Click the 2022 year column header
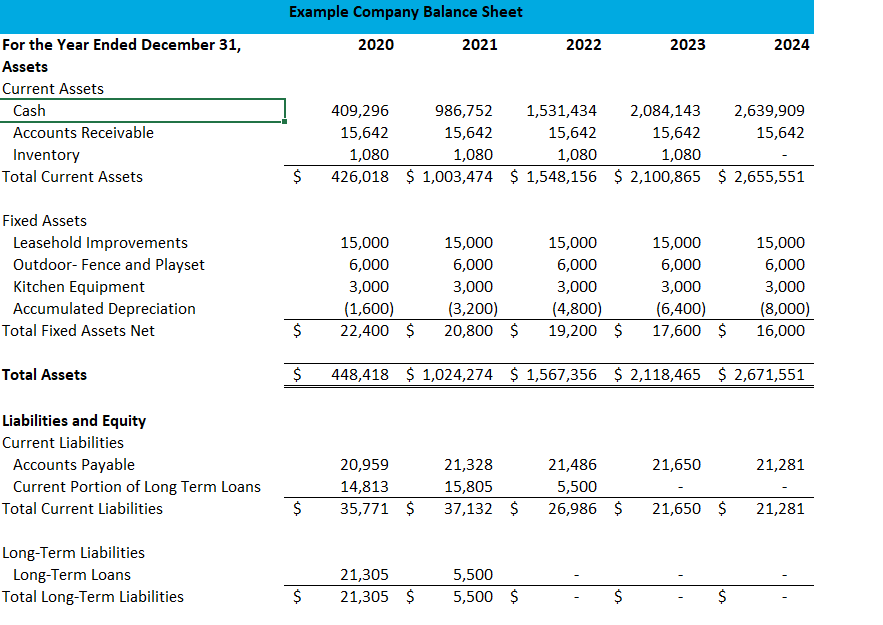 coord(583,45)
